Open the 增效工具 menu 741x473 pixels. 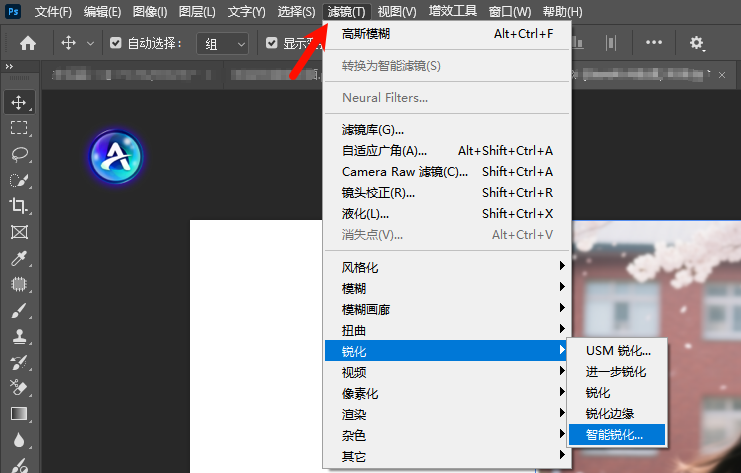point(453,11)
